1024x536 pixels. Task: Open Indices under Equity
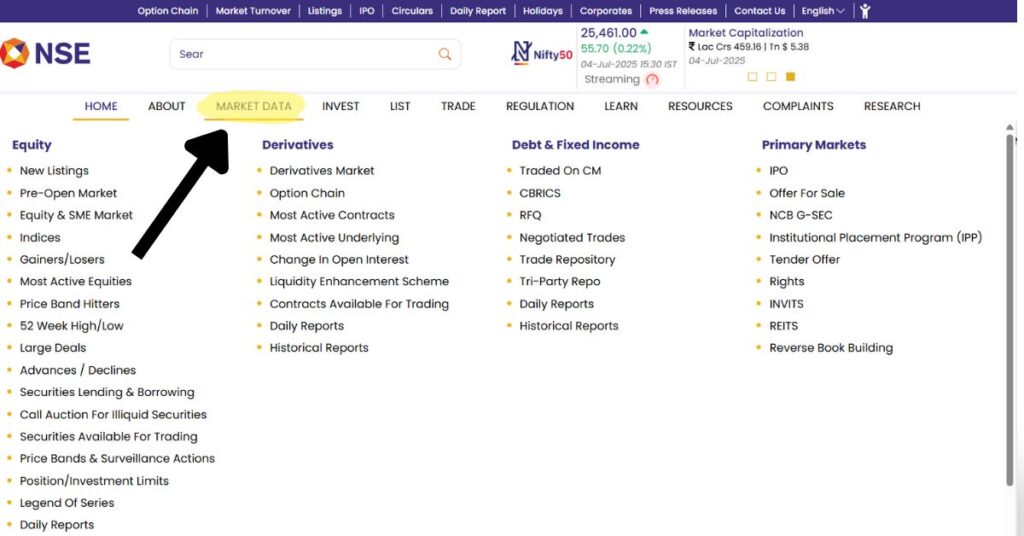(40, 237)
